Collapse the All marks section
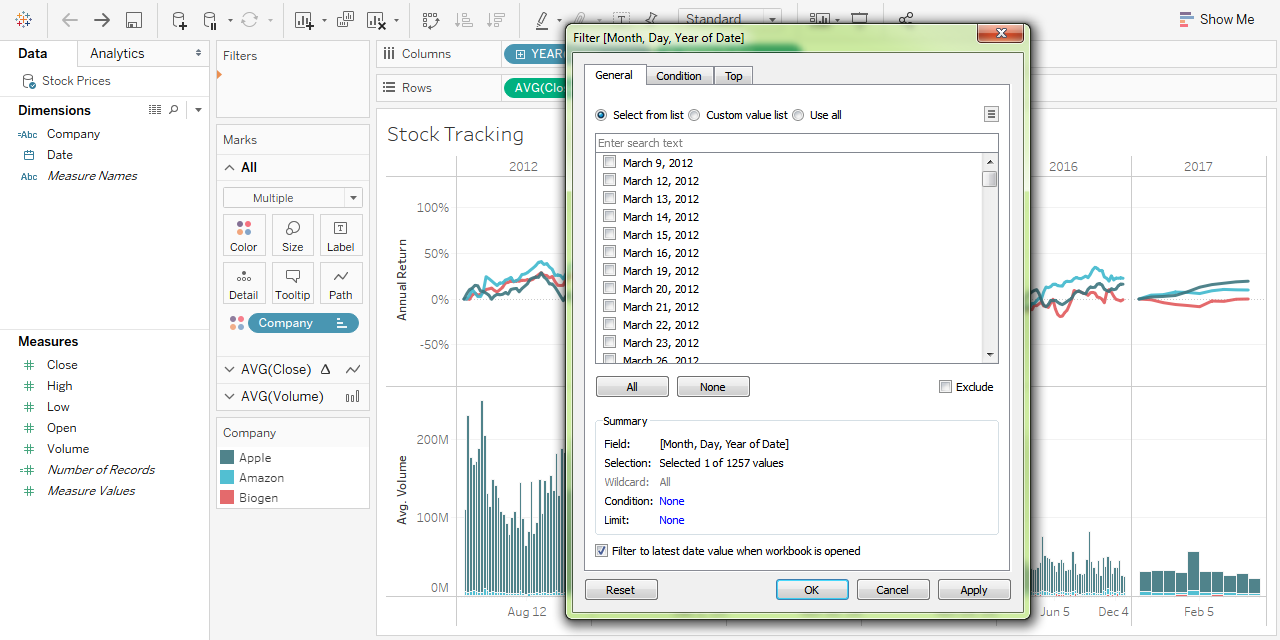 click(x=230, y=168)
